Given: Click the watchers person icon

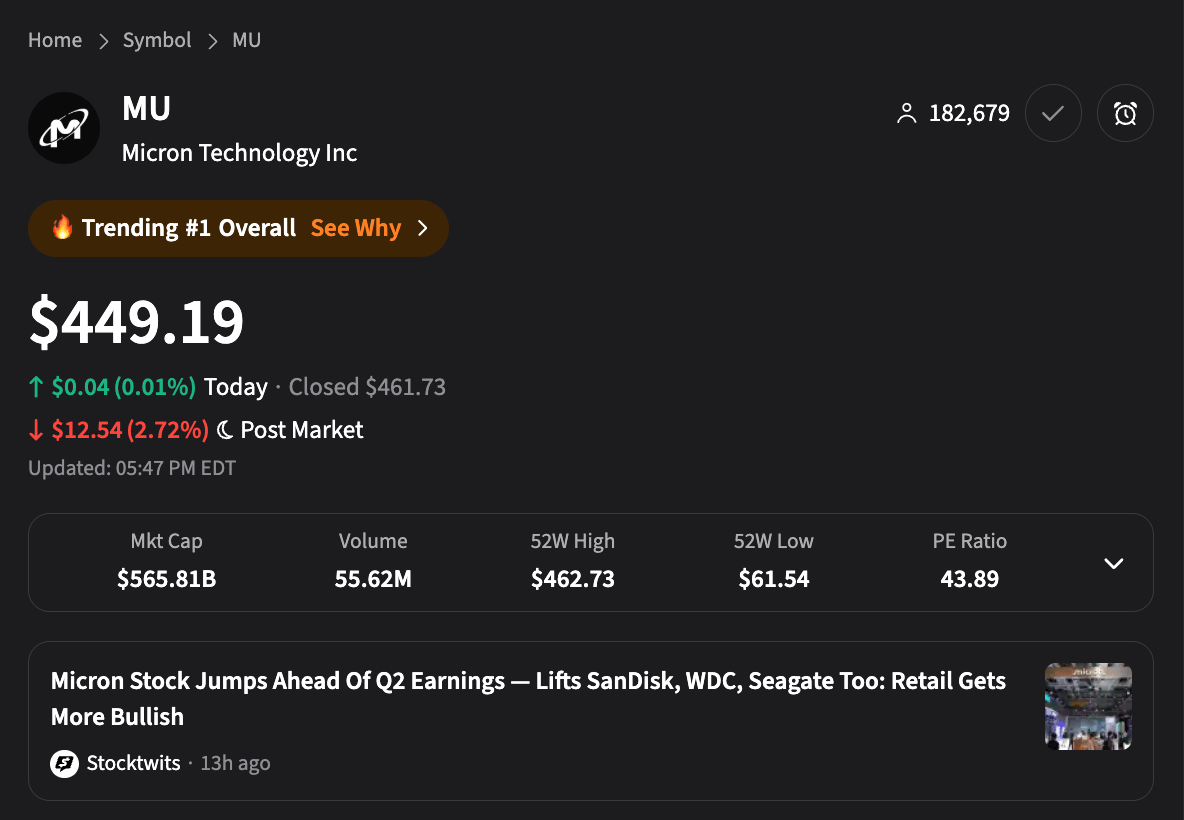Looking at the screenshot, I should tap(906, 114).
